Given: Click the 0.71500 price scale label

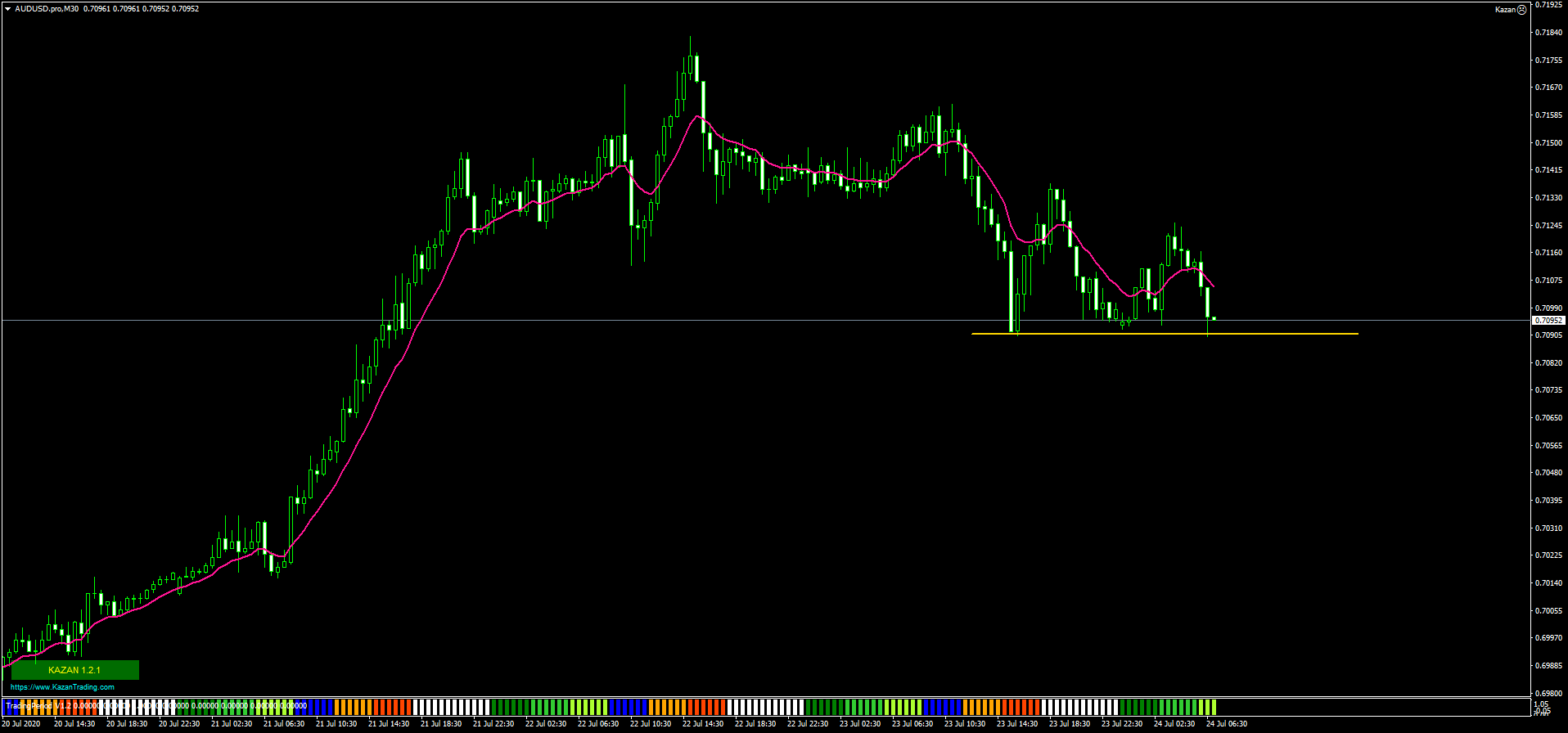Looking at the screenshot, I should pyautogui.click(x=1550, y=143).
